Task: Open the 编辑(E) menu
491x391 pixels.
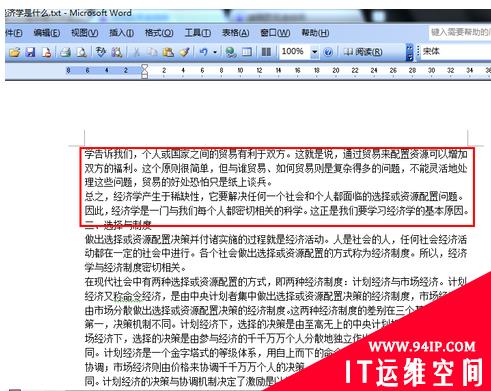Action: [x=47, y=33]
